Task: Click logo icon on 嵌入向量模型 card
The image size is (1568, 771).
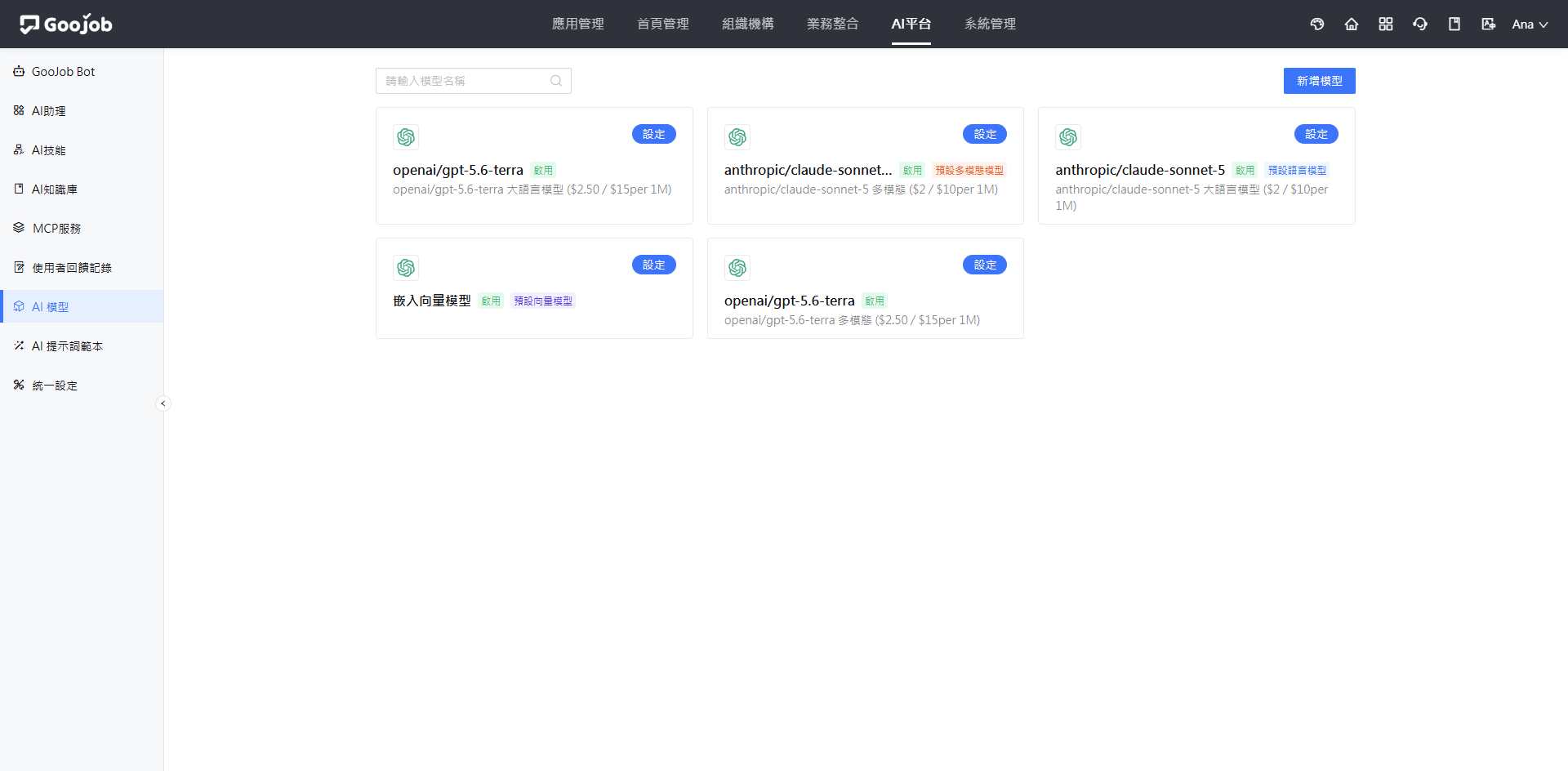Action: coord(406,268)
